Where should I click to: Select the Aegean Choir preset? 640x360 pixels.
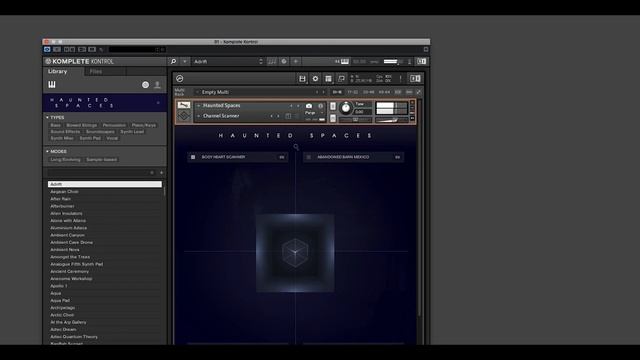(x=104, y=192)
